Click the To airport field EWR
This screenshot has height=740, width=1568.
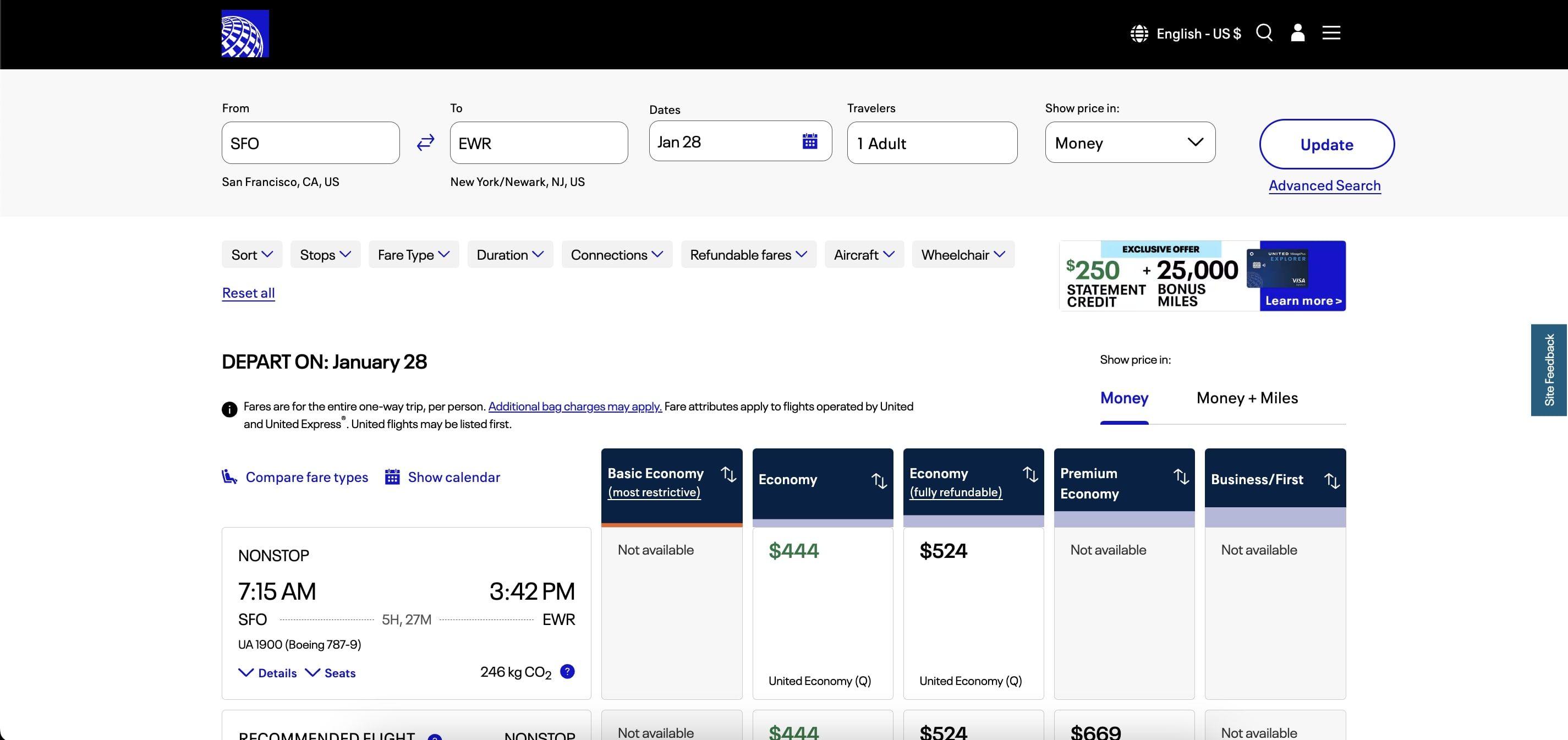click(x=539, y=143)
